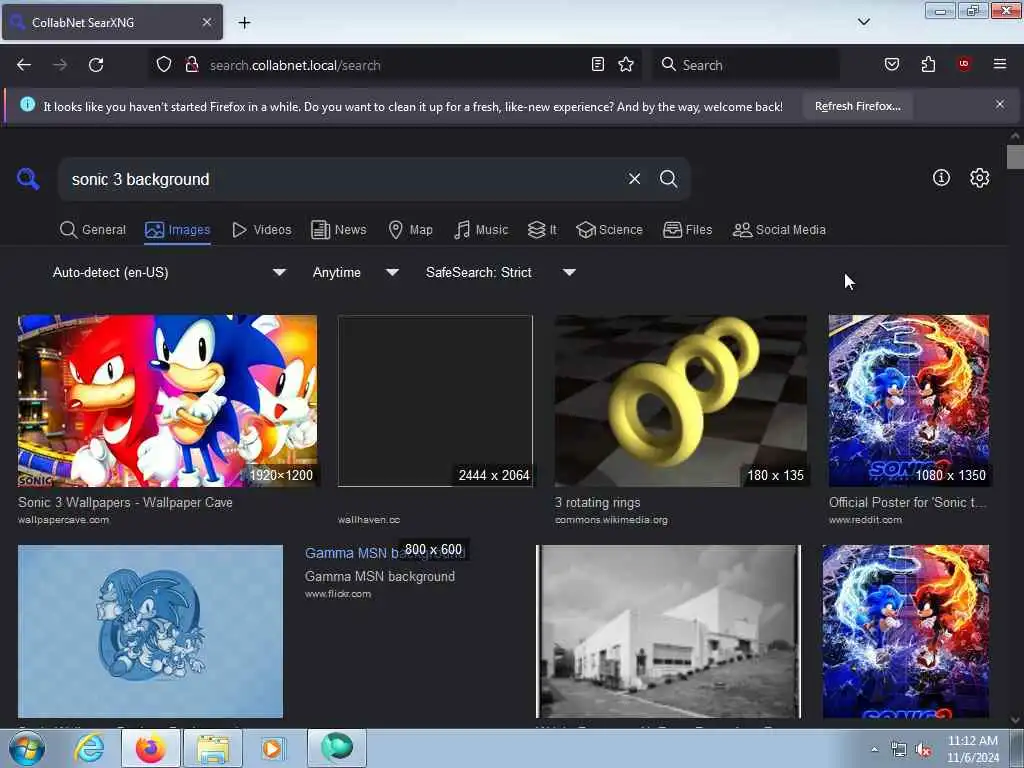
Task: Open SearXNG preferences gear icon
Action: pyautogui.click(x=979, y=178)
